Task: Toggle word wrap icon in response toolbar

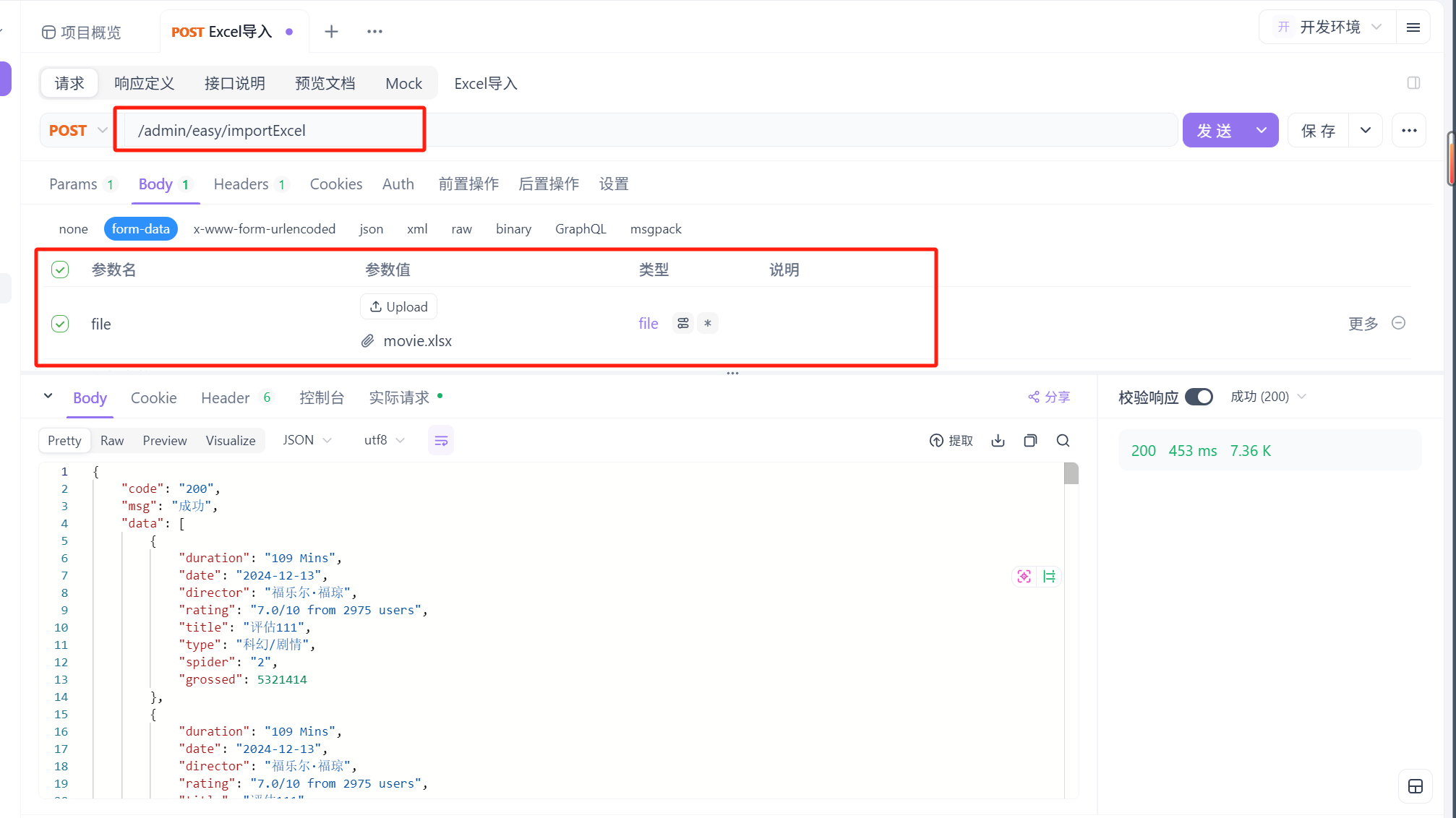Action: click(x=441, y=441)
